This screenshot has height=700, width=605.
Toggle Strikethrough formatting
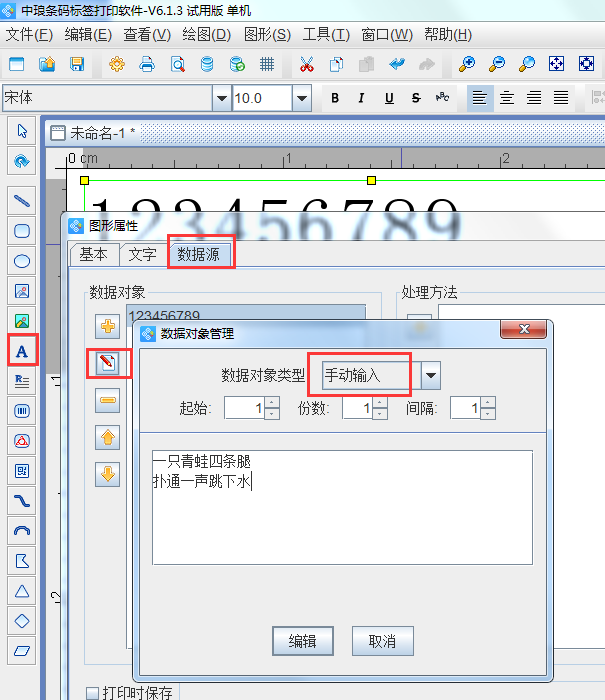click(416, 98)
